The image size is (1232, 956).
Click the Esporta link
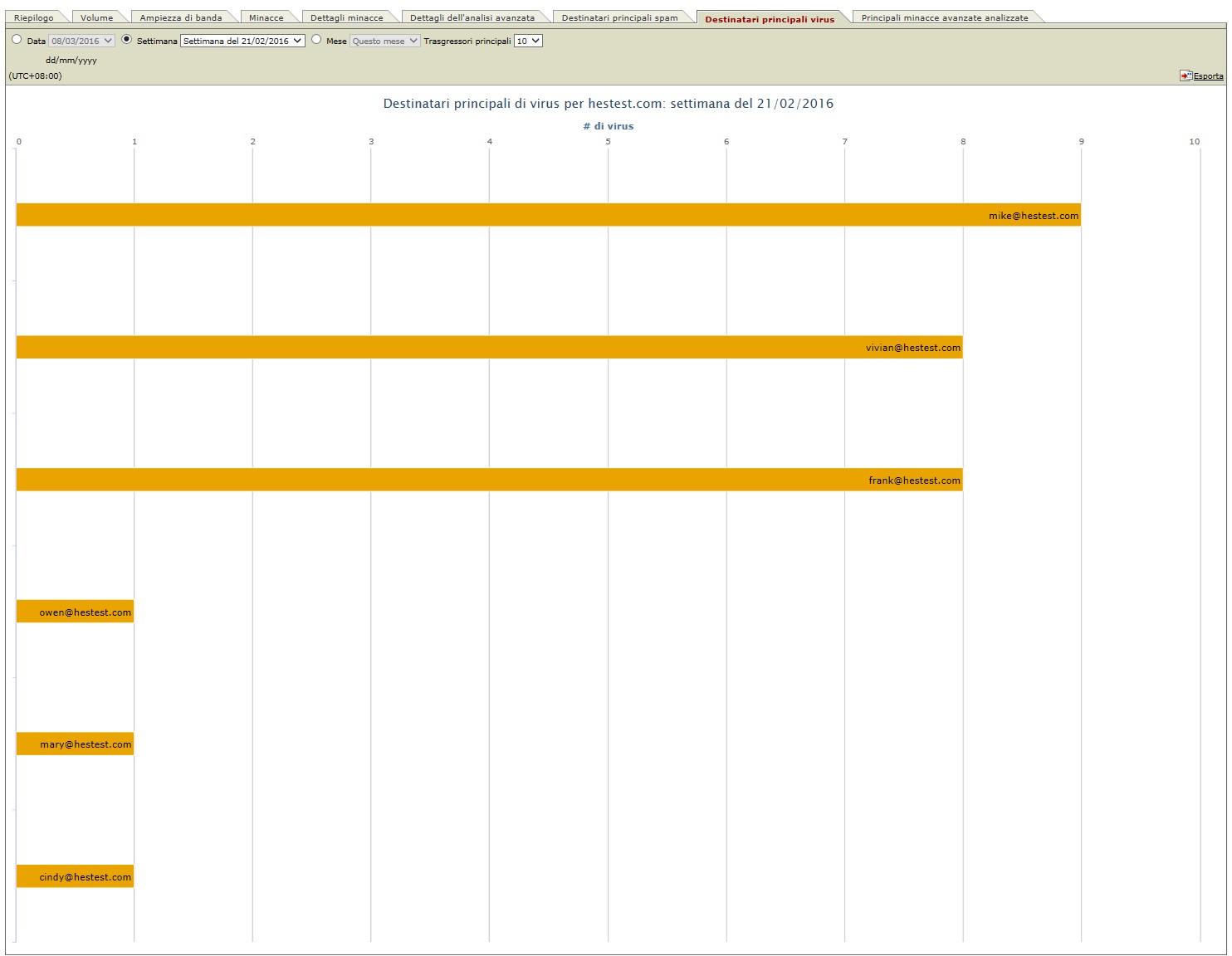(1208, 76)
